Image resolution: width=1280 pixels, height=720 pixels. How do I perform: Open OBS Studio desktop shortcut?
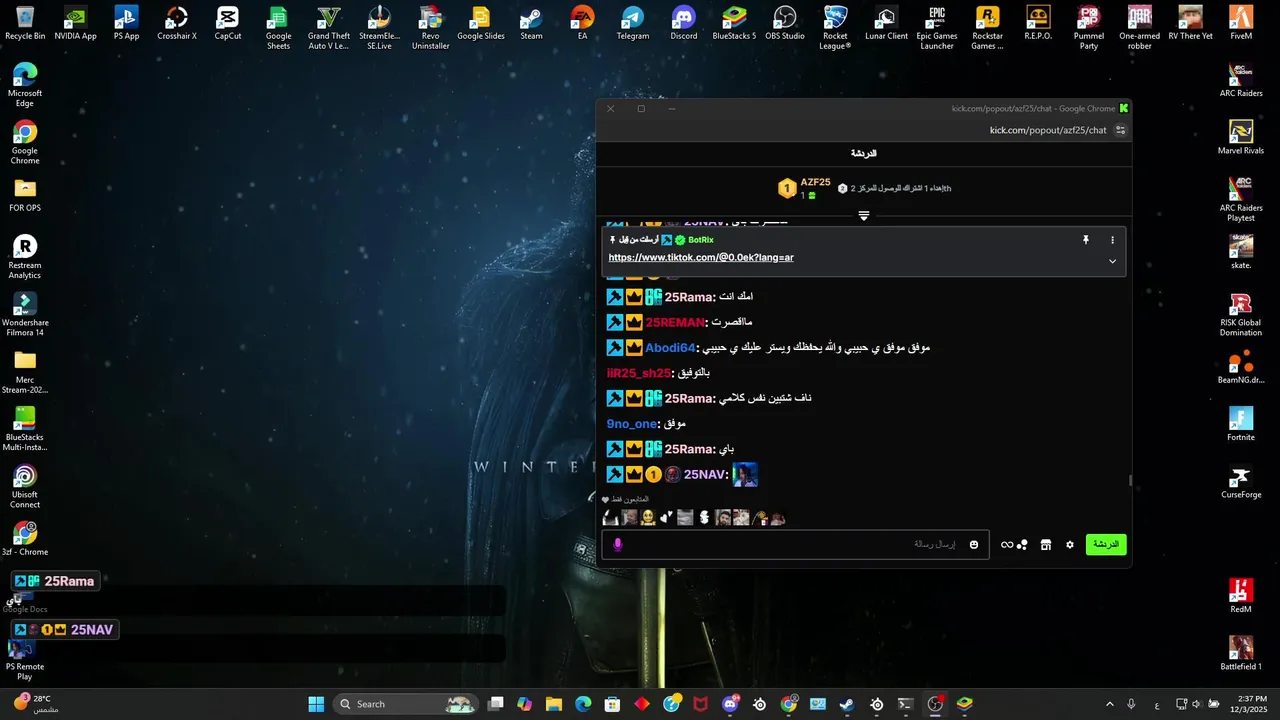785,23
